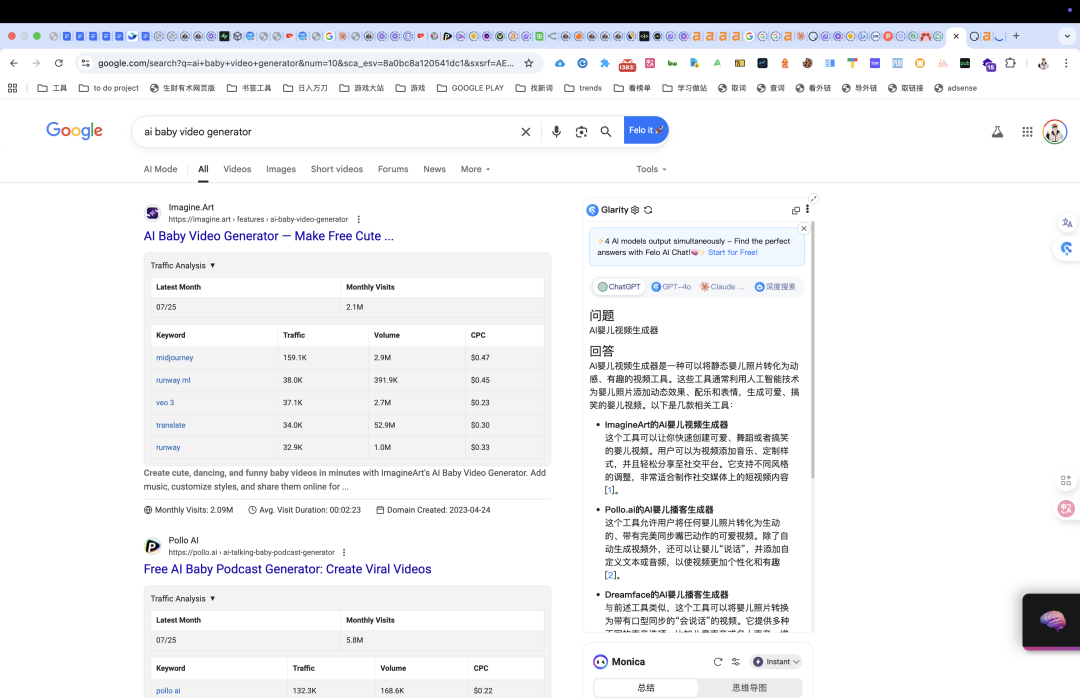The width and height of the screenshot is (1080, 698).
Task: Open a new browser tab
Action: click(1015, 36)
